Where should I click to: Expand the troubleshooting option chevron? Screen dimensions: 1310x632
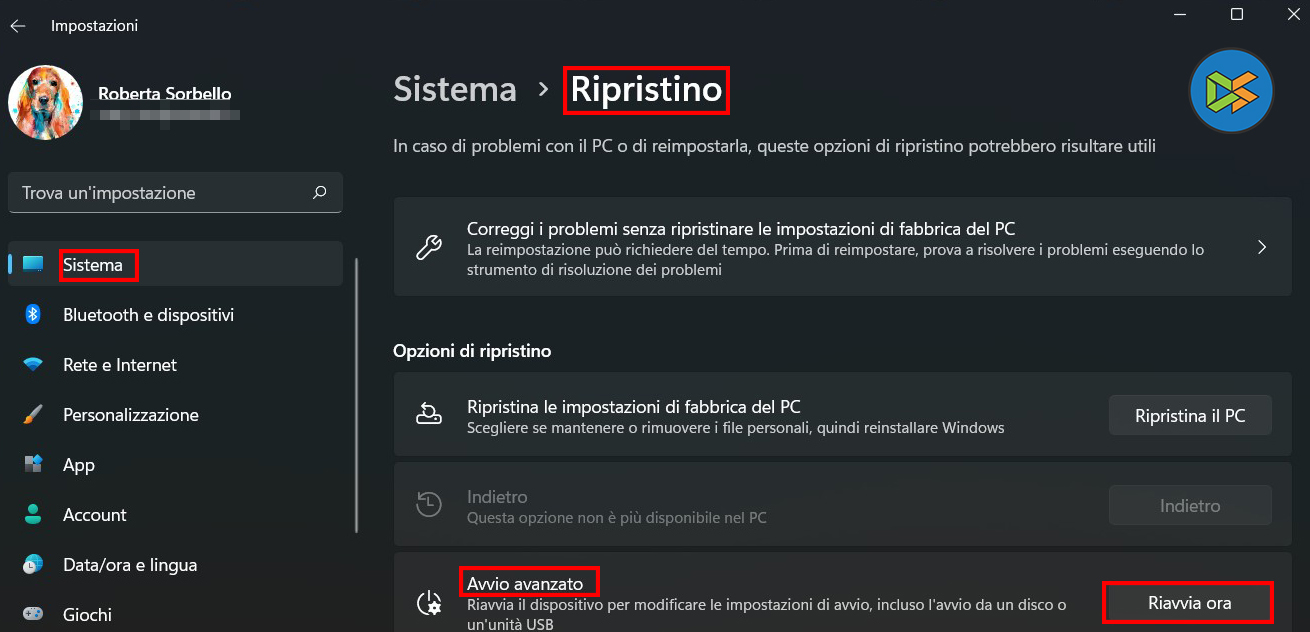(1262, 247)
